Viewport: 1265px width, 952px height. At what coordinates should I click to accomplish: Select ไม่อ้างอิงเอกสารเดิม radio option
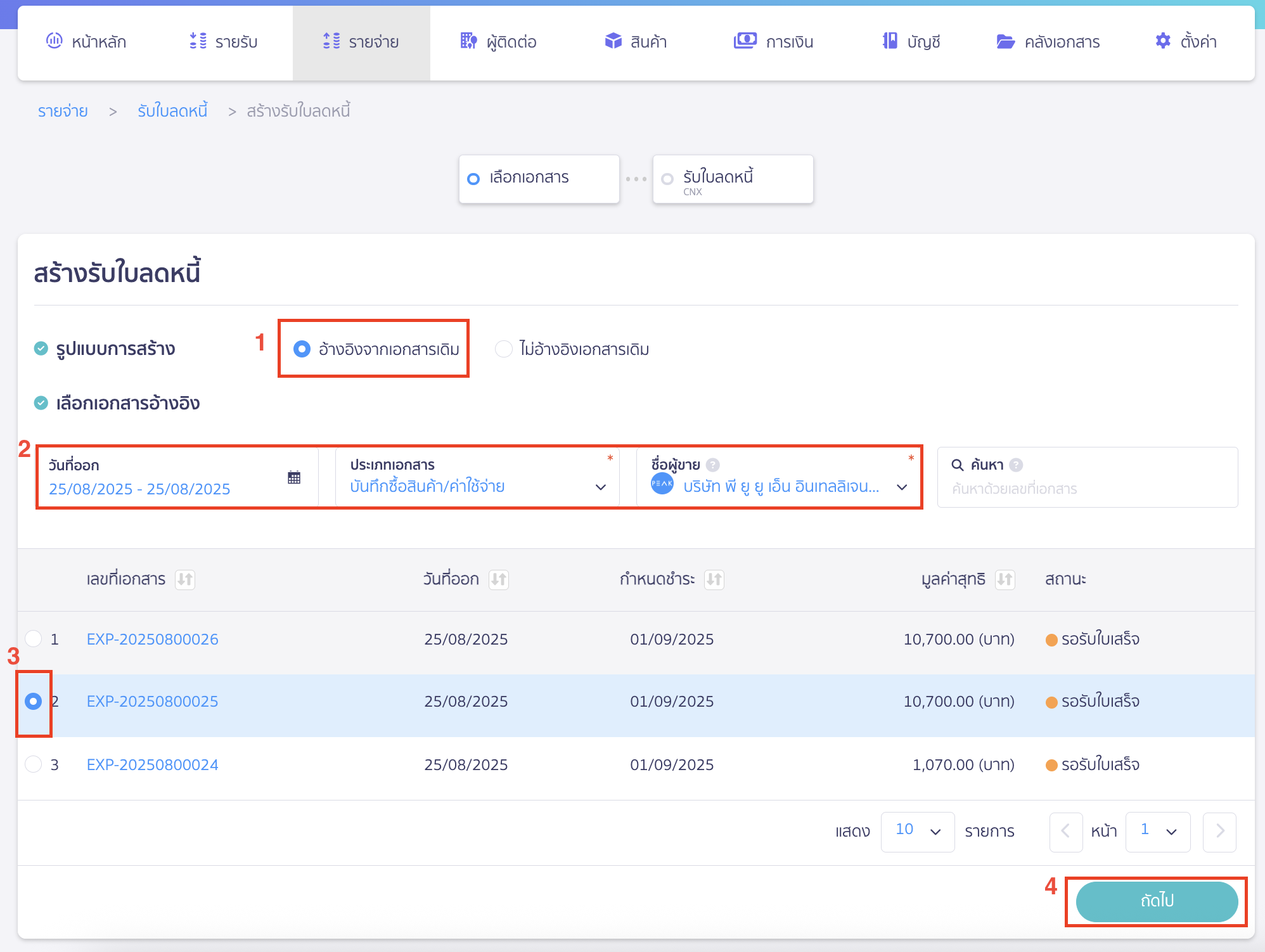pyautogui.click(x=504, y=349)
